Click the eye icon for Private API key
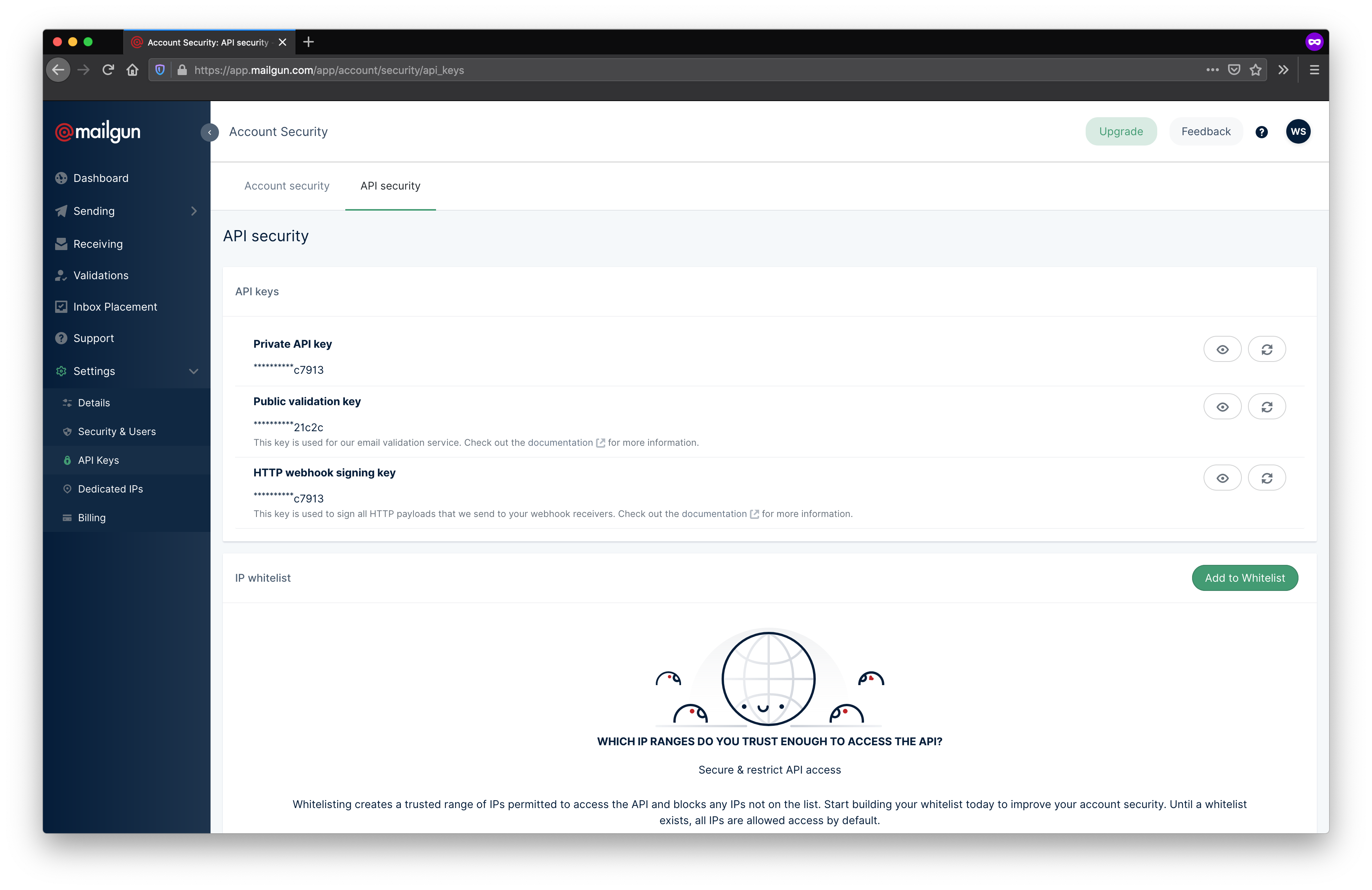This screenshot has height=890, width=1372. tap(1222, 349)
